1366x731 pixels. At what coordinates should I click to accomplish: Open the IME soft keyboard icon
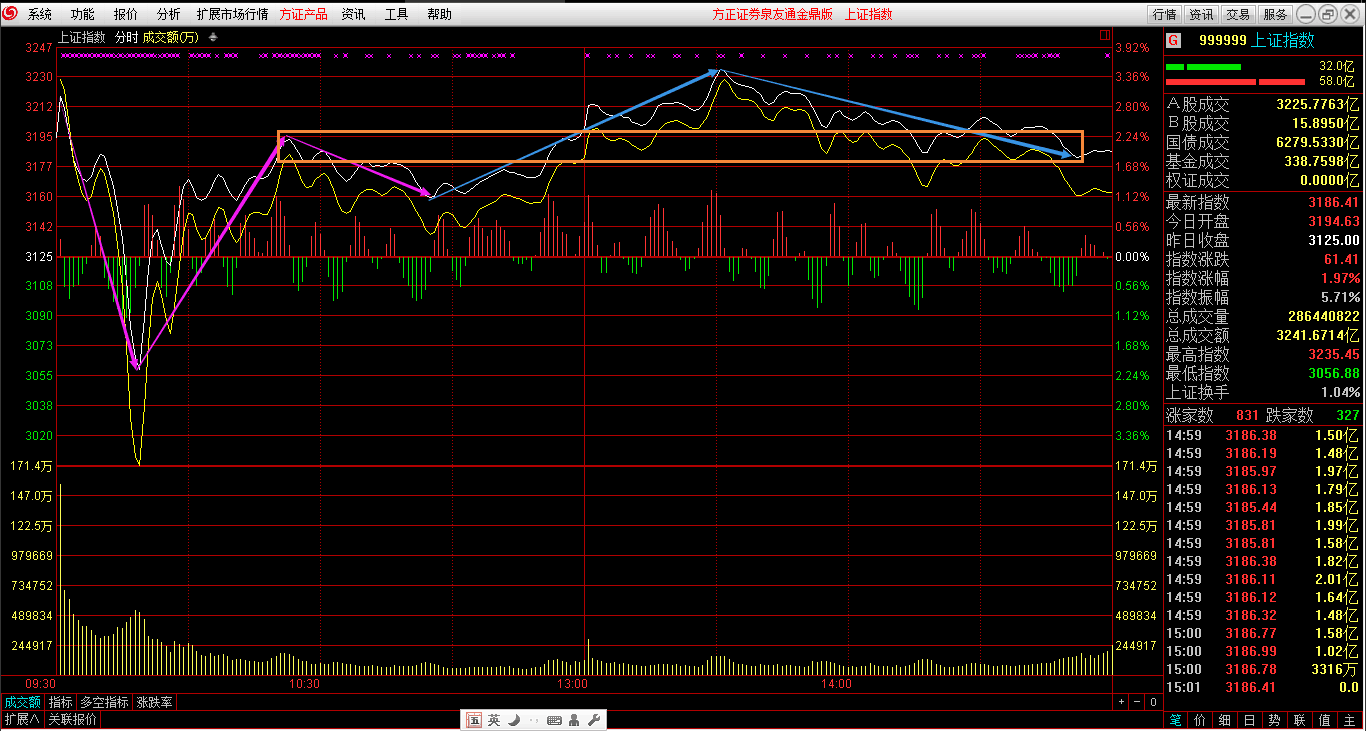tap(554, 720)
